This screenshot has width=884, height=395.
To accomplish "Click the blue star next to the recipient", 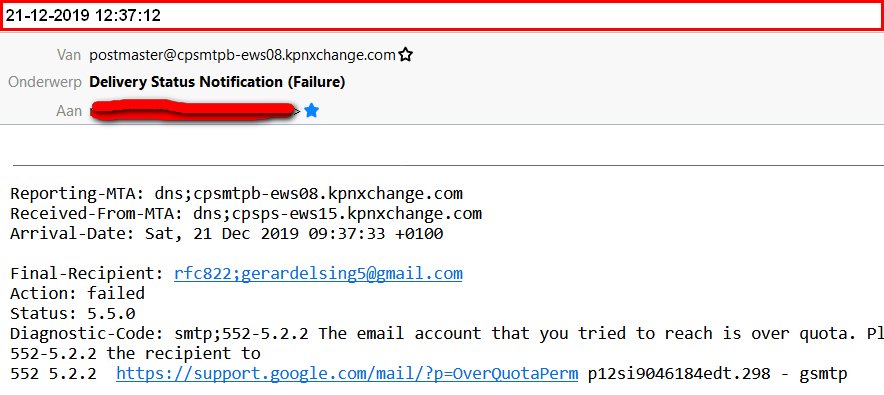I will click(311, 111).
